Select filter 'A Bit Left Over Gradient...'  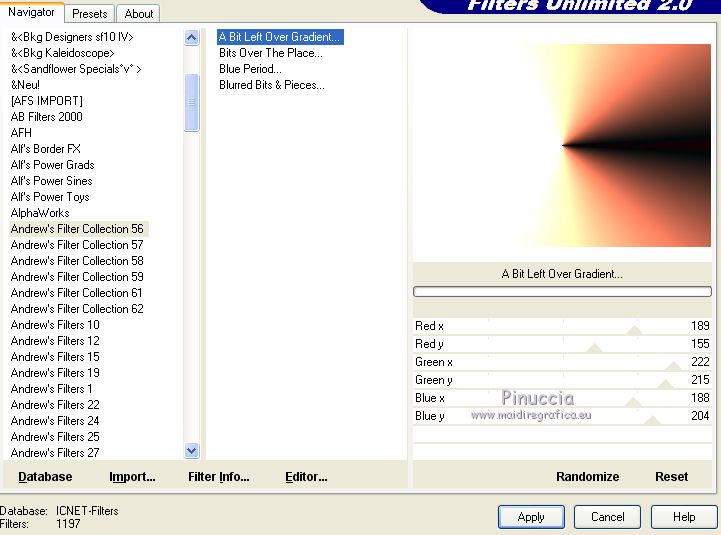coord(280,37)
